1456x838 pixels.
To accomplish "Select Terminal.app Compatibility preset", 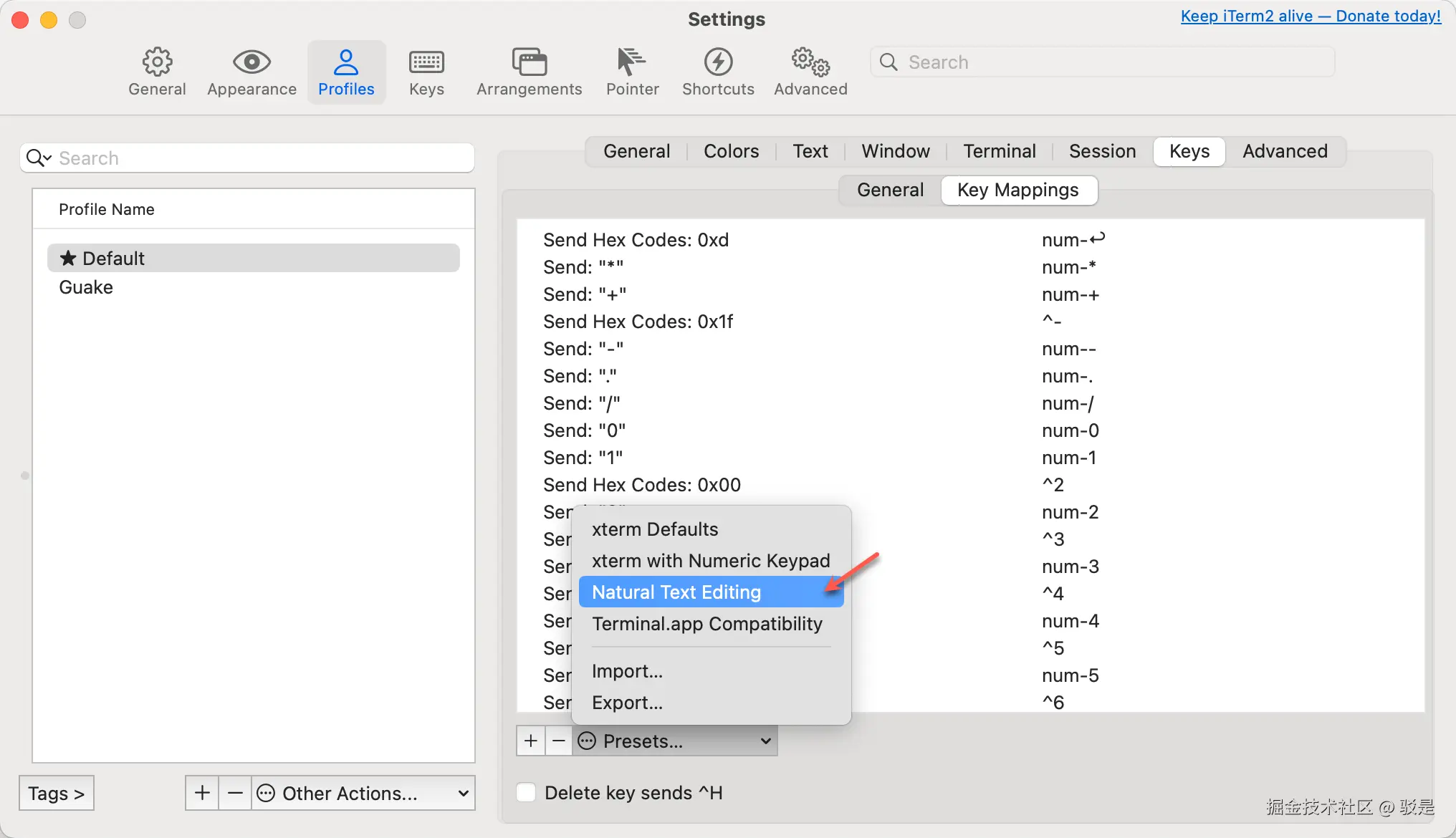I will 707,624.
